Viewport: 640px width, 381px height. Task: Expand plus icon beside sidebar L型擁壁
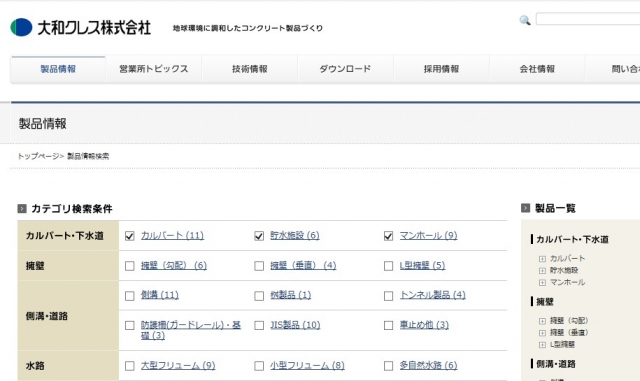[x=542, y=345]
